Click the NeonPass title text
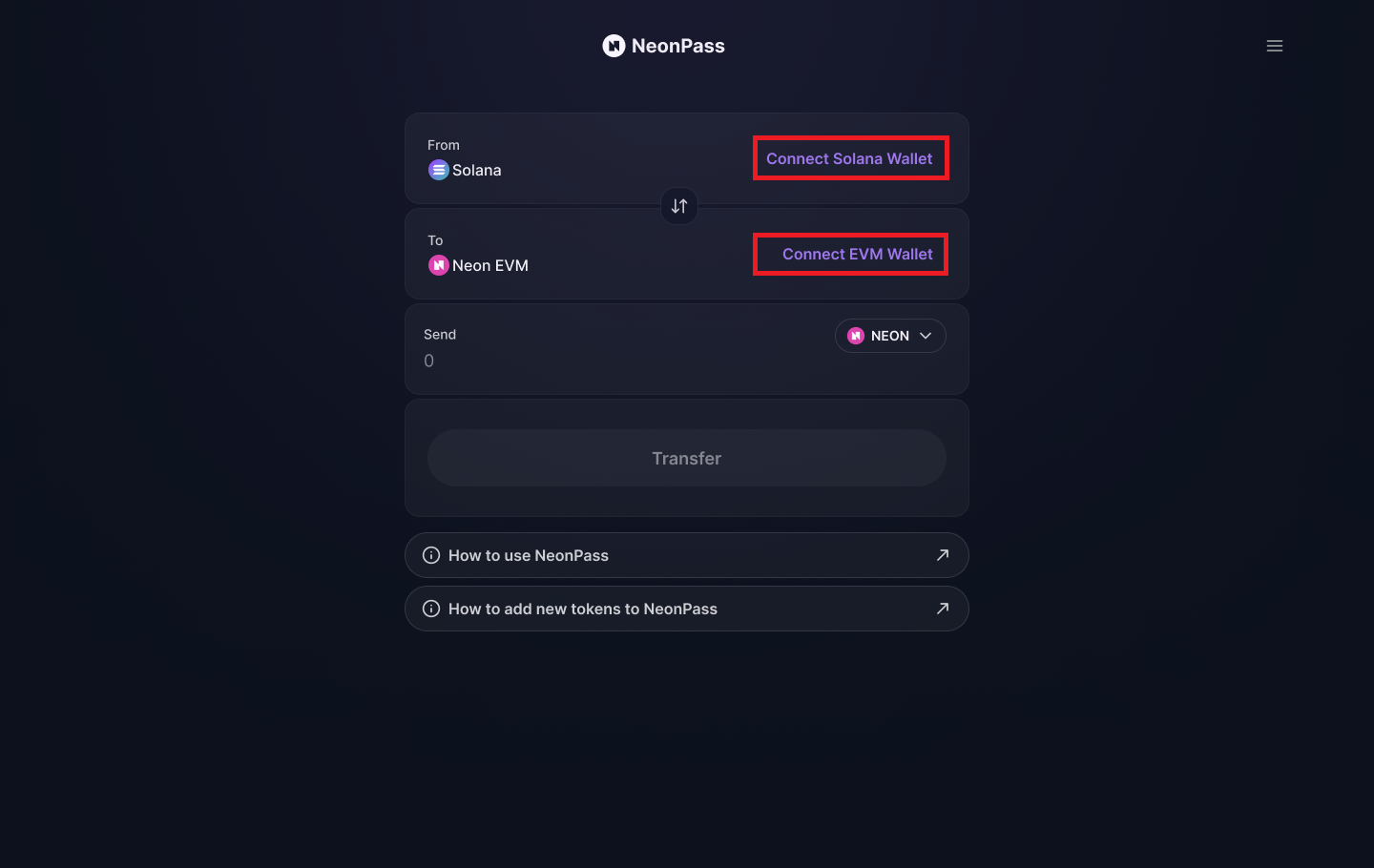This screenshot has height=868, width=1374. coord(678,46)
